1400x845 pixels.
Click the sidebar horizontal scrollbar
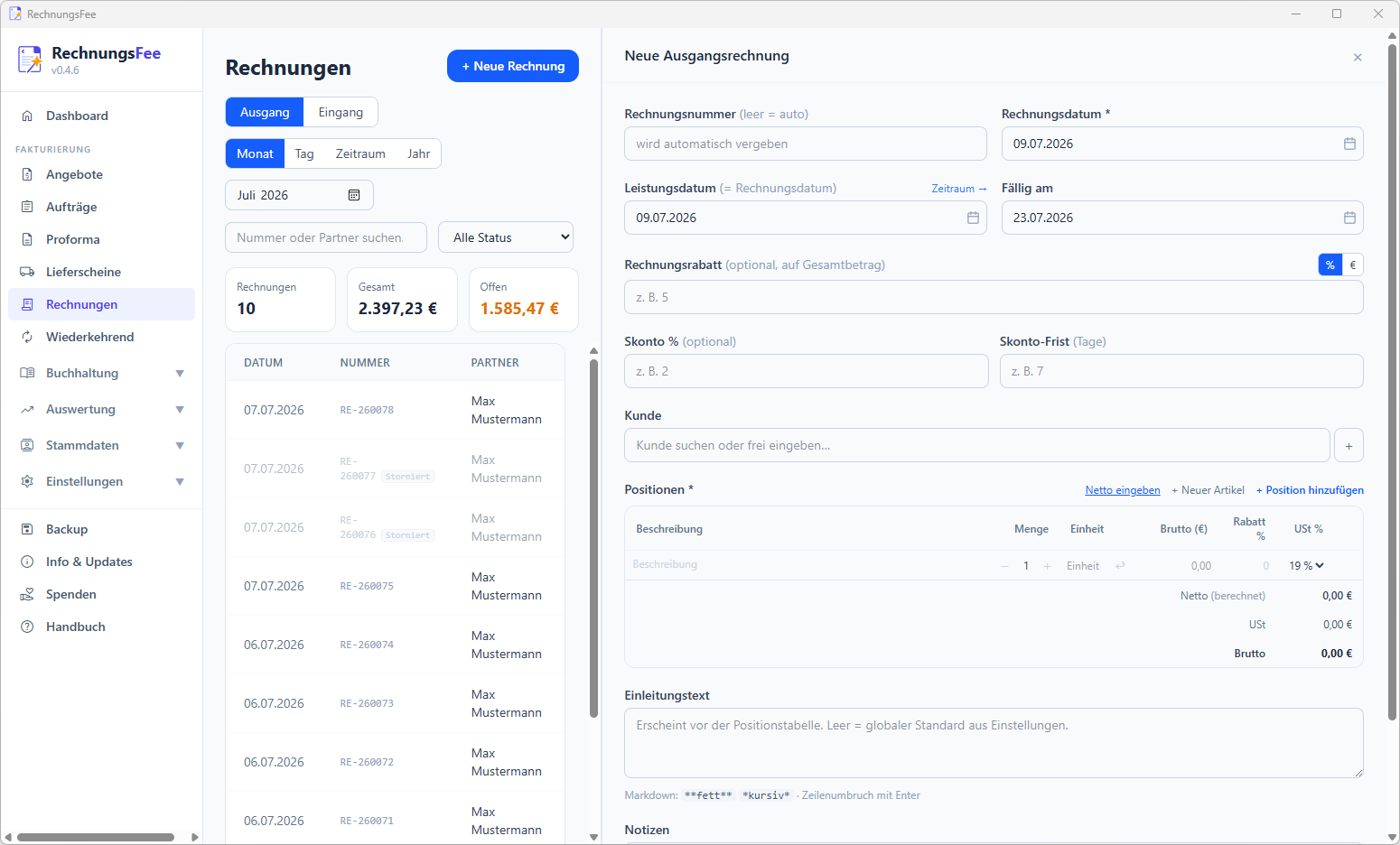96,837
